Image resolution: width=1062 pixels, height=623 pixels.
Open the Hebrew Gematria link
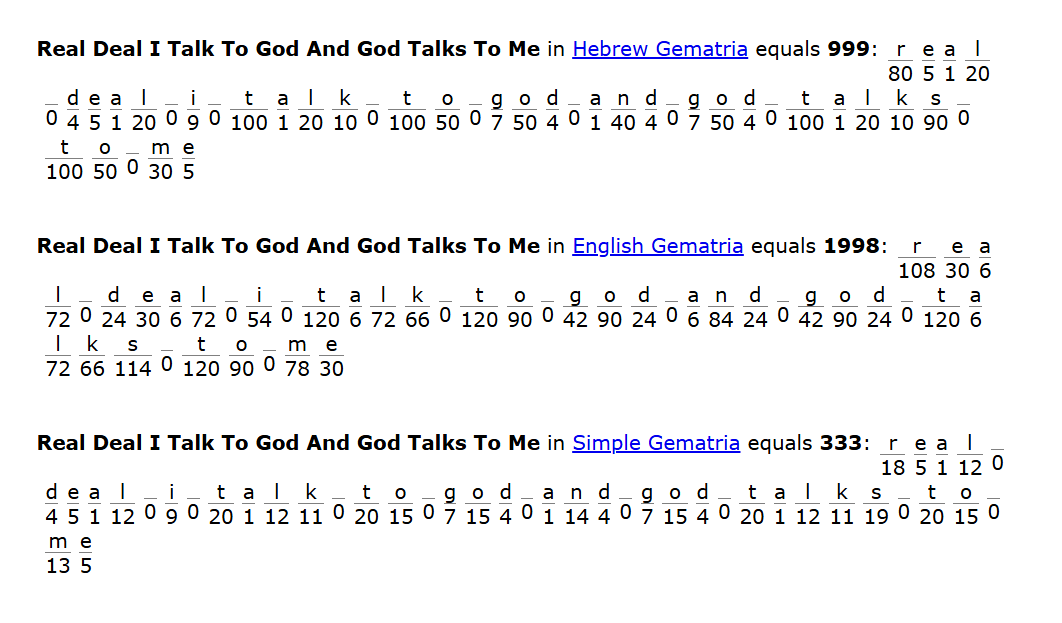click(660, 49)
